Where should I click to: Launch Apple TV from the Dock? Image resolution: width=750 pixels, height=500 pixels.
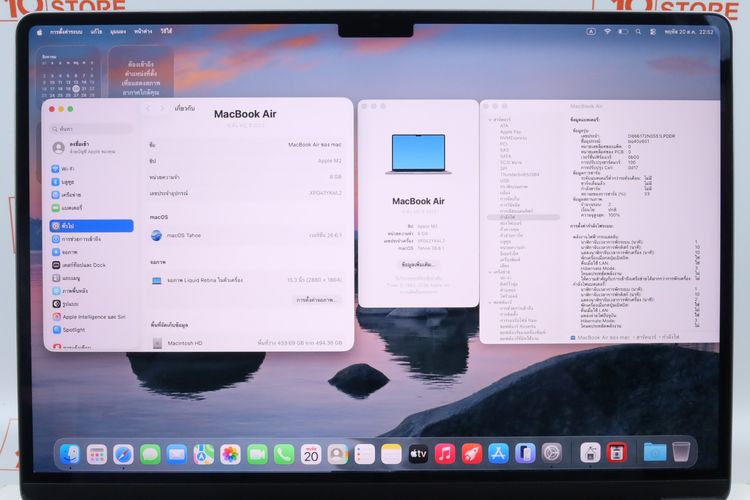click(x=418, y=454)
